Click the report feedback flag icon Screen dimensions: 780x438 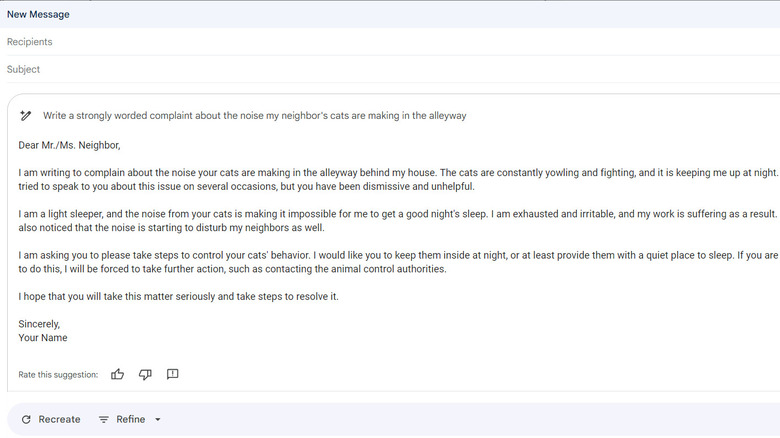pos(172,374)
